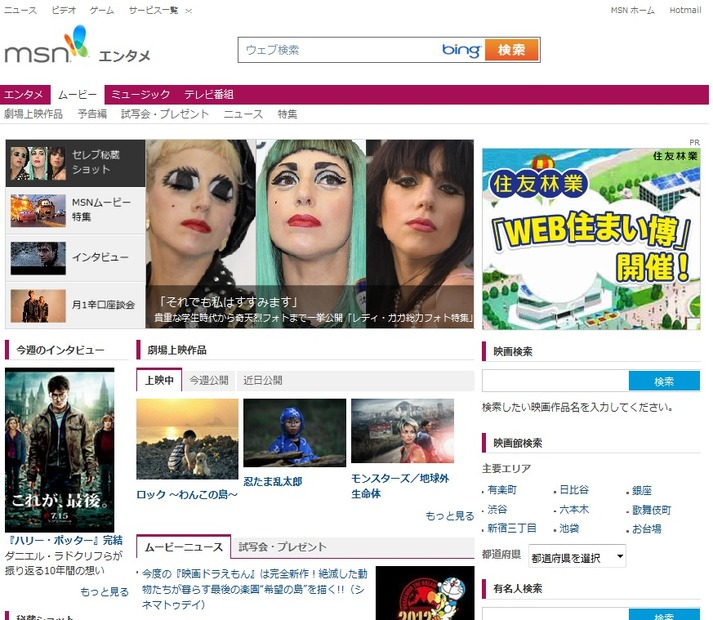Click the 住友林業 WEB住まい博 banner ad

coord(591,239)
